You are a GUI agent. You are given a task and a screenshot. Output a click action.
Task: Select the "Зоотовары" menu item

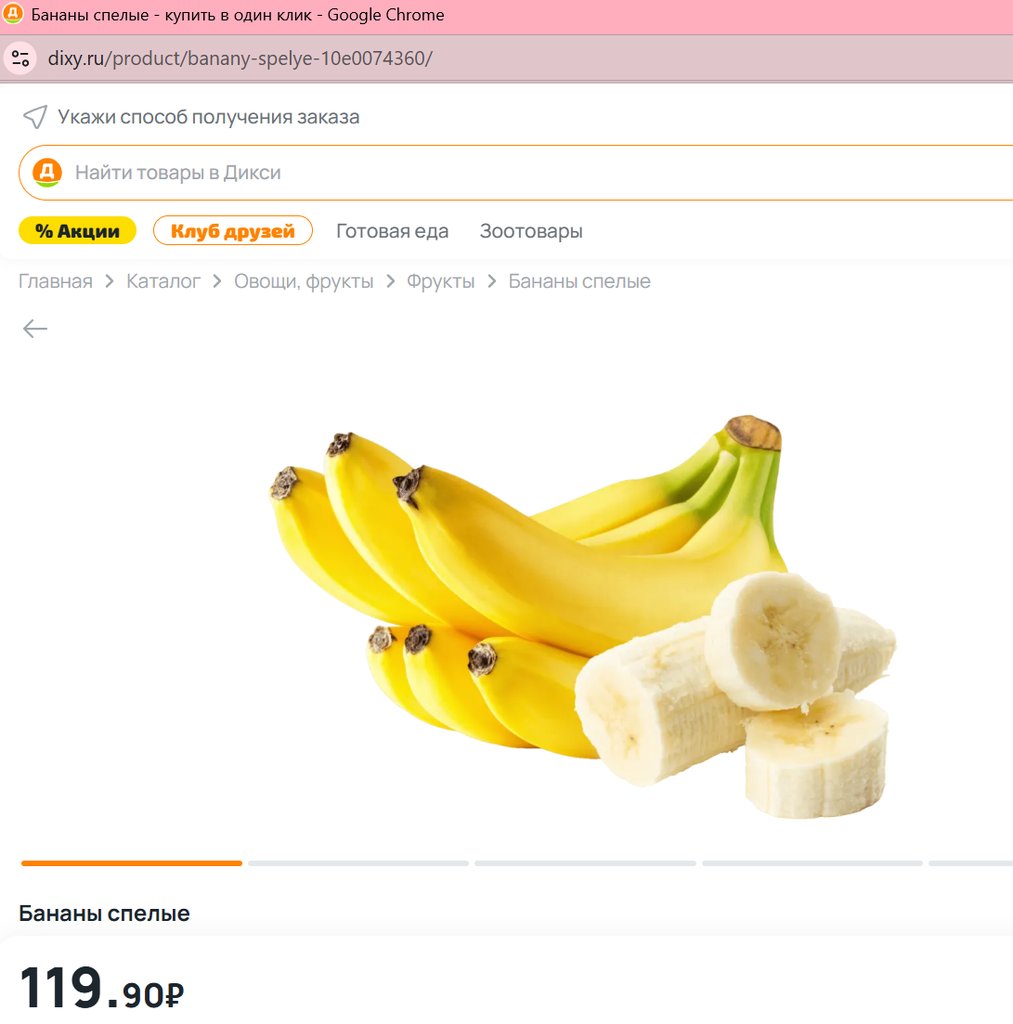[x=531, y=231]
